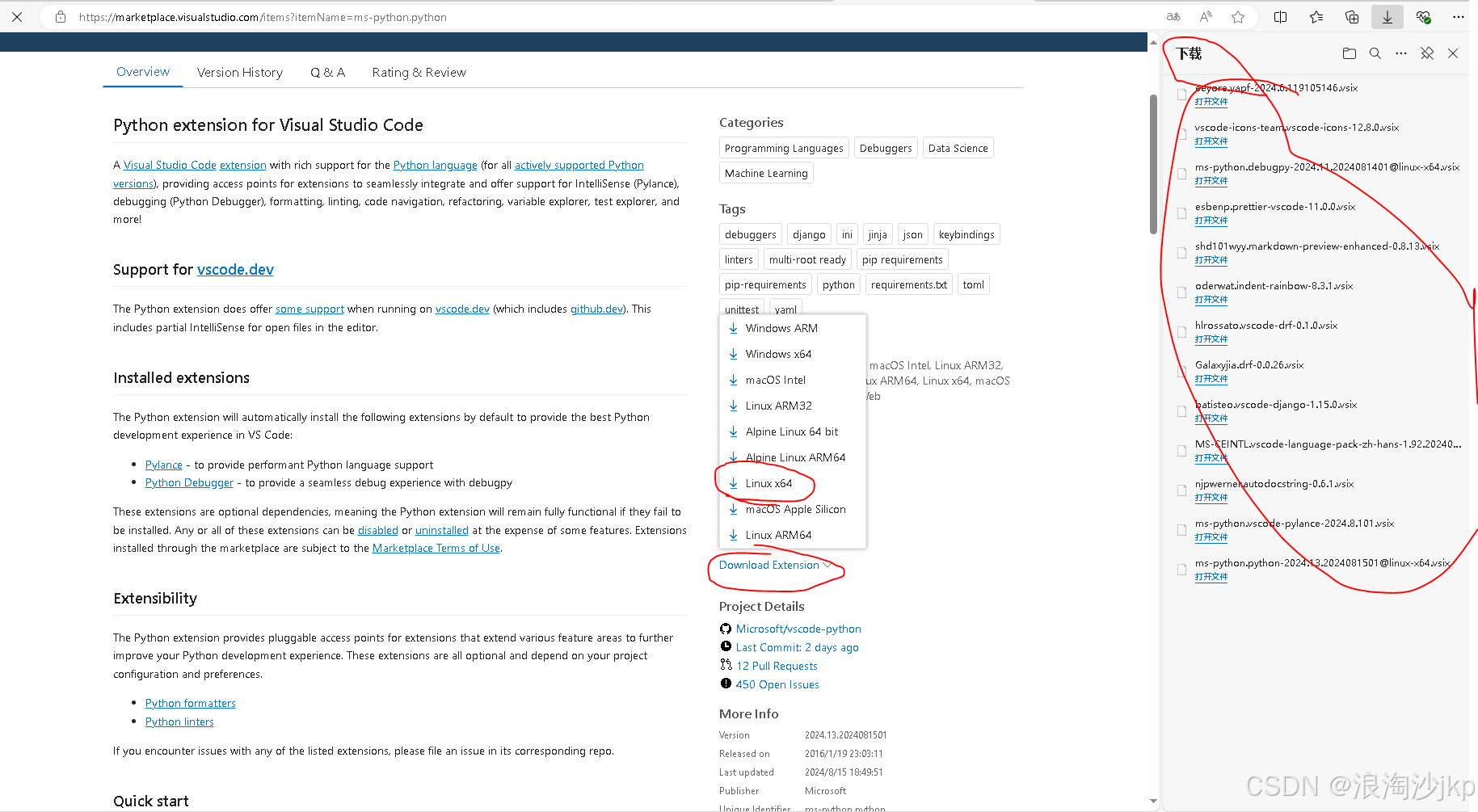Select macOS Apple Silicon download option
1478x812 pixels.
pyautogui.click(x=796, y=509)
